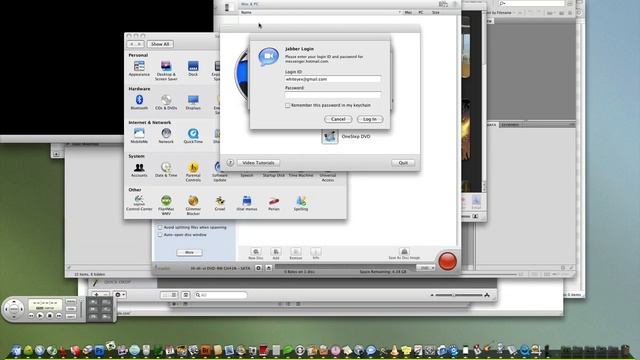
Task: Open Perian preferences
Action: click(274, 203)
